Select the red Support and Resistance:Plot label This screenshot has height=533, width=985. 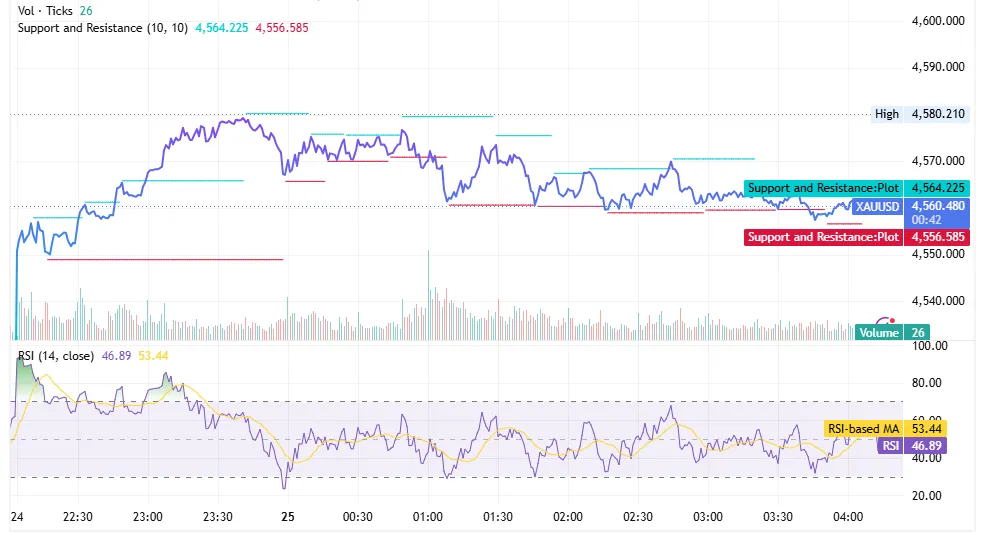pos(823,237)
